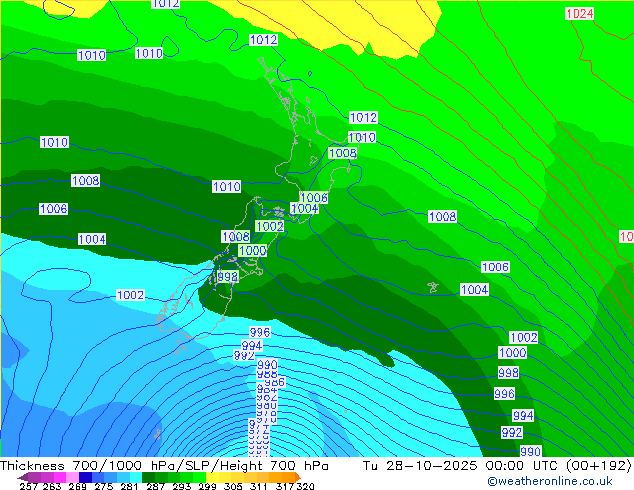The height and width of the screenshot is (490, 634).
Task: Click the 998 isobar label over South Island
Action: click(x=228, y=277)
